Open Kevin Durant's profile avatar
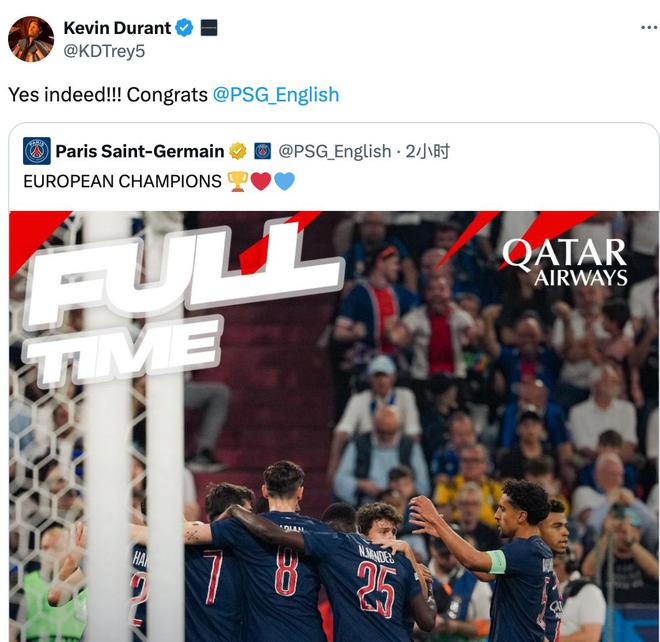 (x=31, y=39)
